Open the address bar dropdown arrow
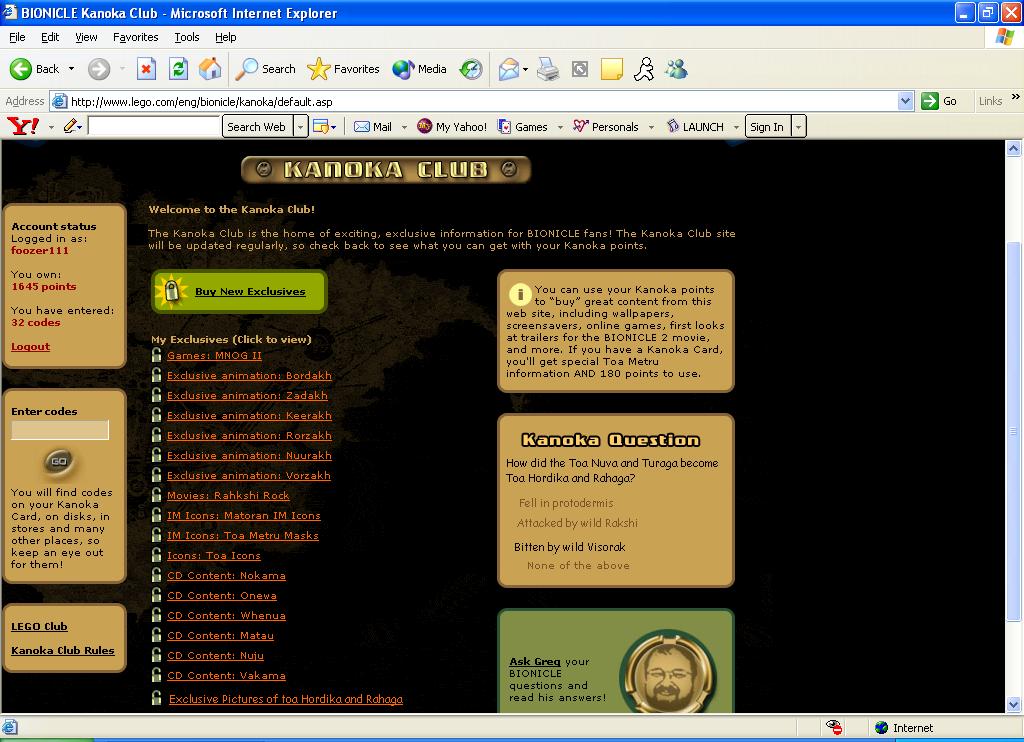This screenshot has width=1024, height=742. [x=905, y=101]
